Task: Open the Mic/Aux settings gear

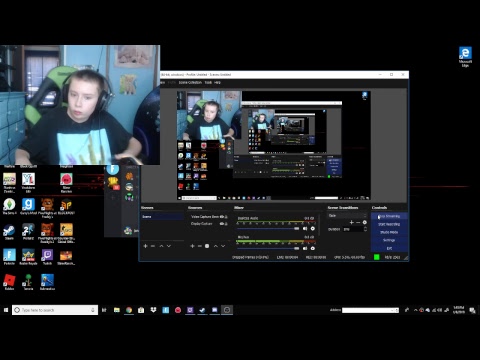Action: pos(313,248)
